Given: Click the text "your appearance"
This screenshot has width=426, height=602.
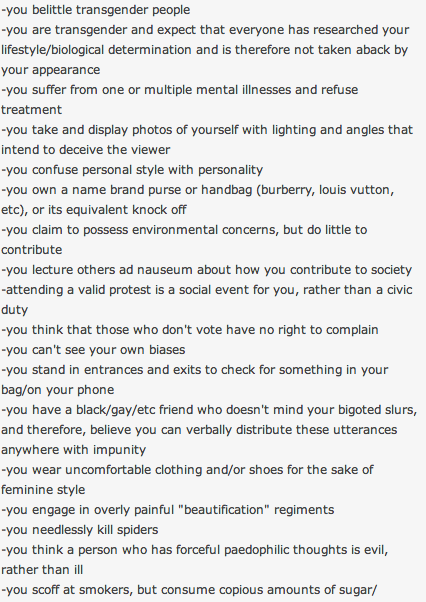Looking at the screenshot, I should 51,70.
